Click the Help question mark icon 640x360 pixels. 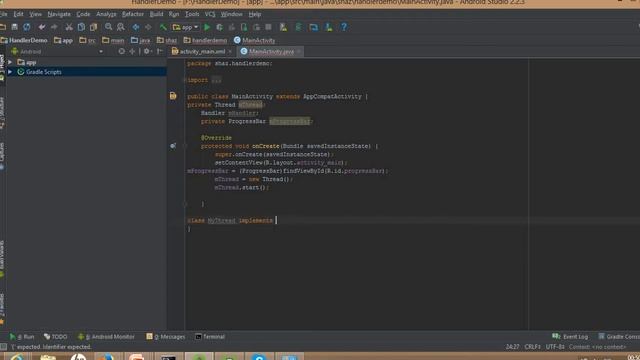(x=344, y=27)
